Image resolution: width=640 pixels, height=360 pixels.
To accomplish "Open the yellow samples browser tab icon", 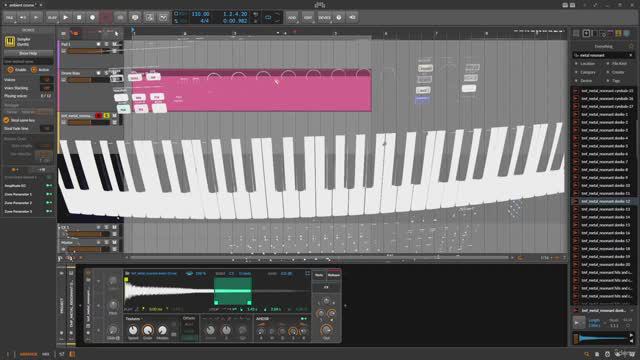I will [x=619, y=33].
